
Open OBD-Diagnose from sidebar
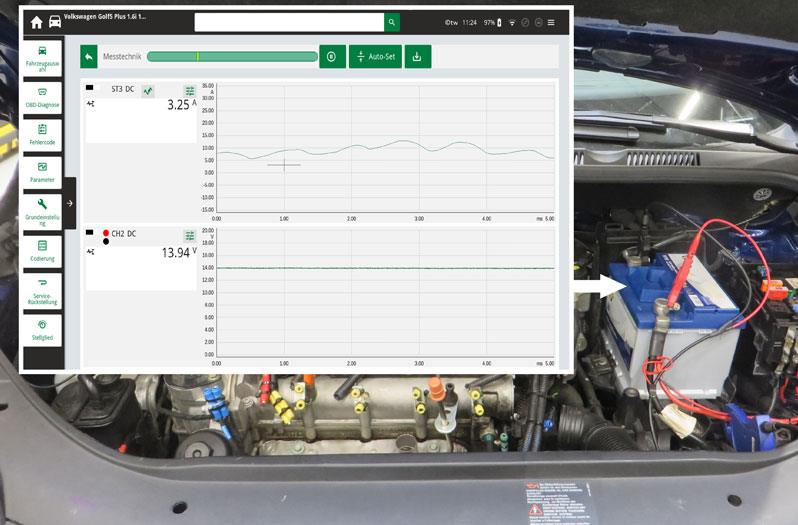click(x=42, y=96)
